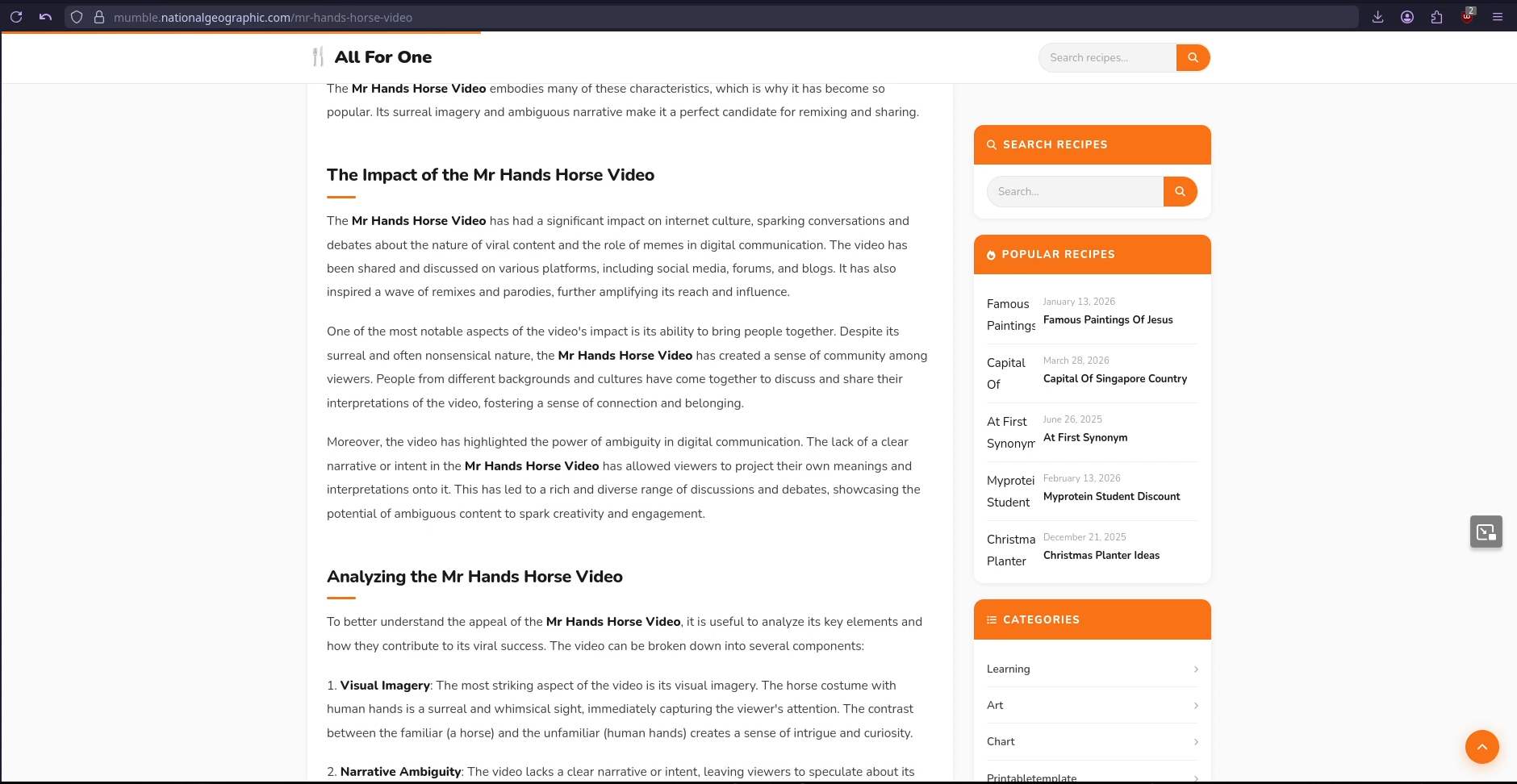1517x784 pixels.
Task: Open Christmas Planter Ideas link
Action: point(1101,555)
